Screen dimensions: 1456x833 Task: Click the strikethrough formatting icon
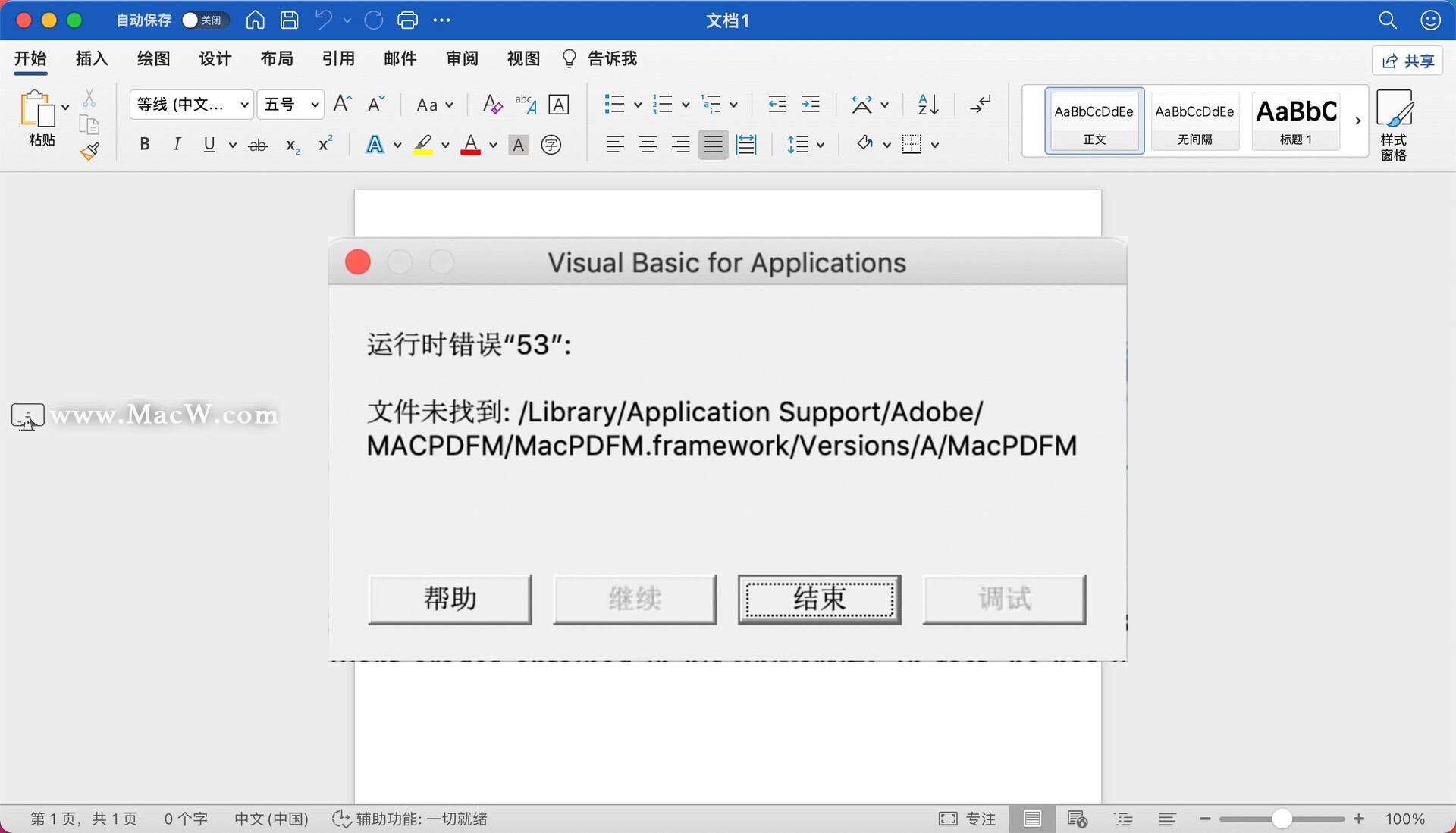pos(258,144)
